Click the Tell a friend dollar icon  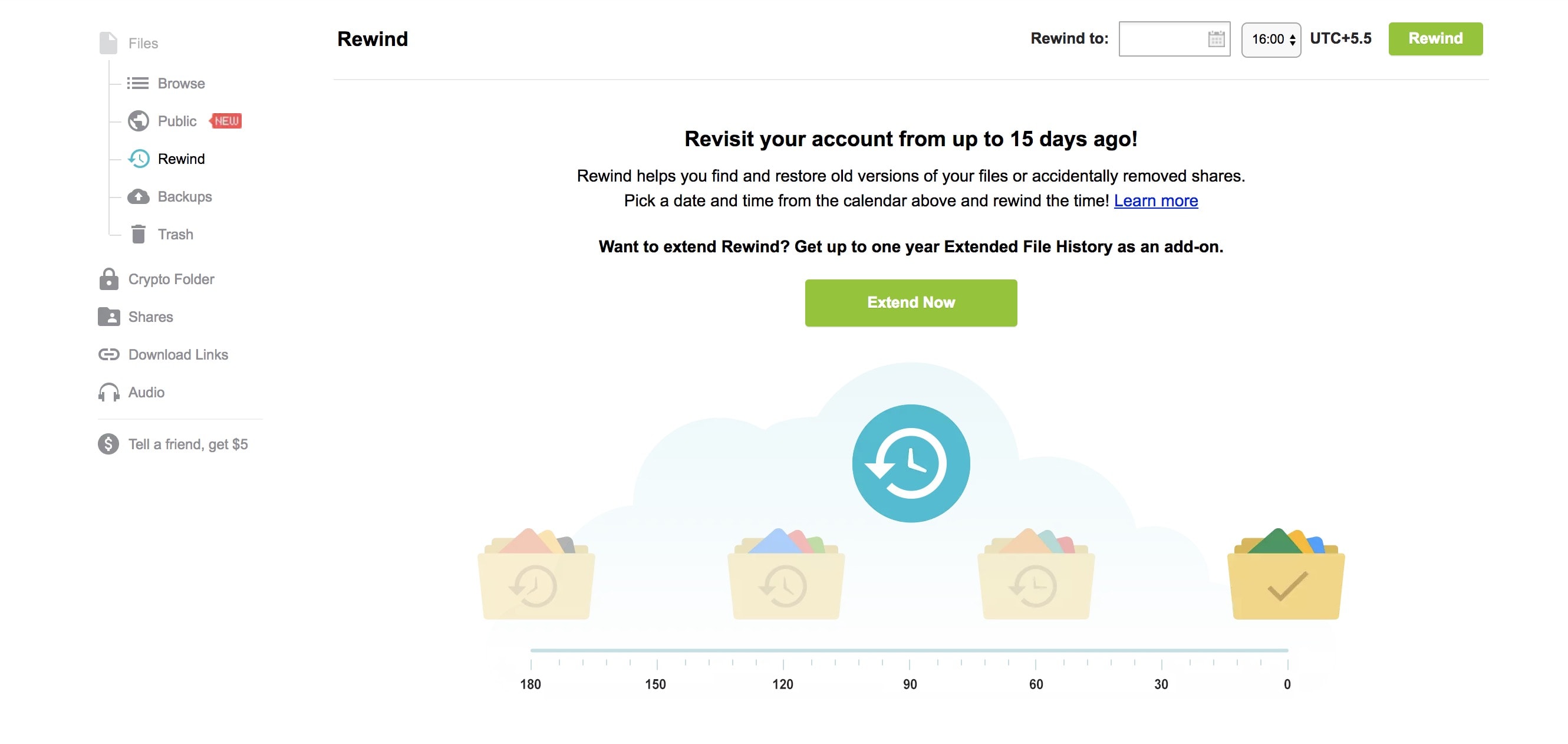pos(108,443)
